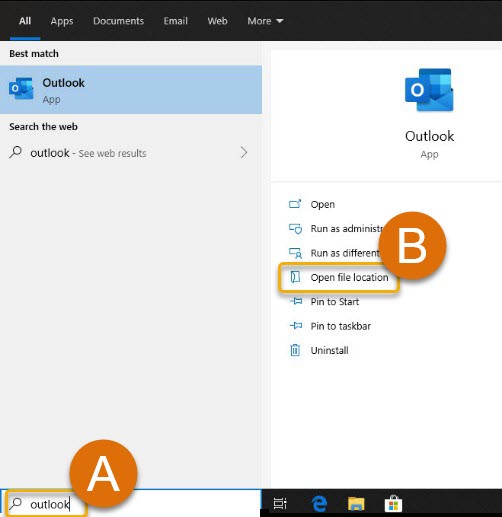Screen dimensions: 502x517
Task: Expand the web results chevron arrow
Action: coord(244,152)
